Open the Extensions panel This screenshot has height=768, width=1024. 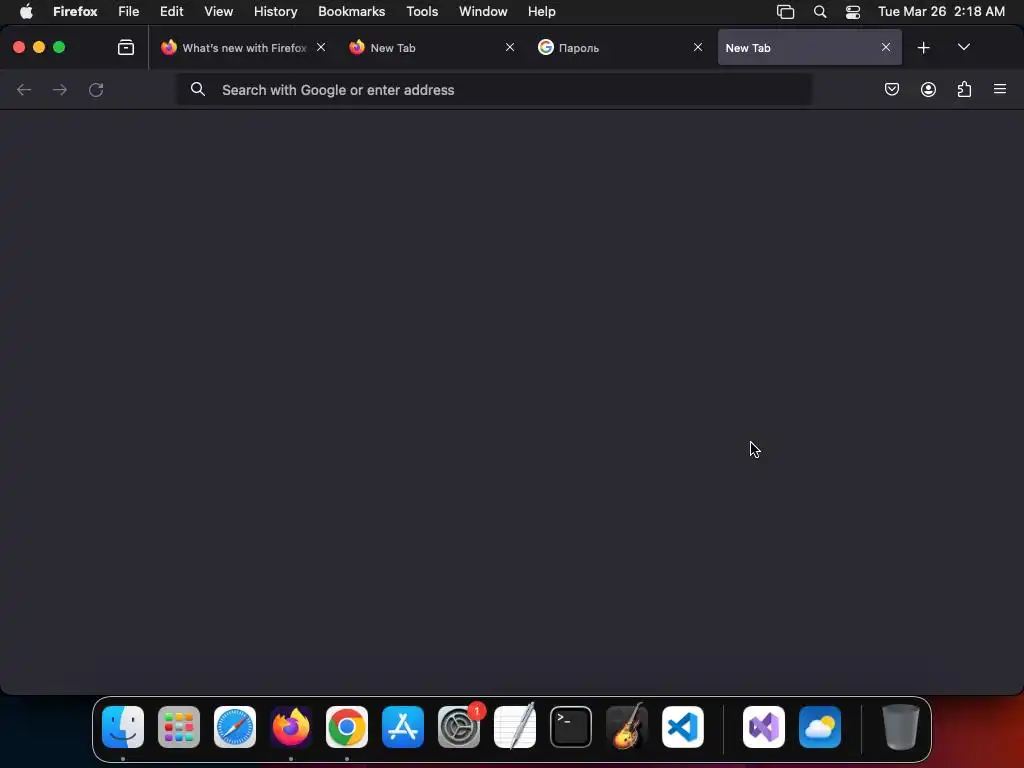[964, 89]
